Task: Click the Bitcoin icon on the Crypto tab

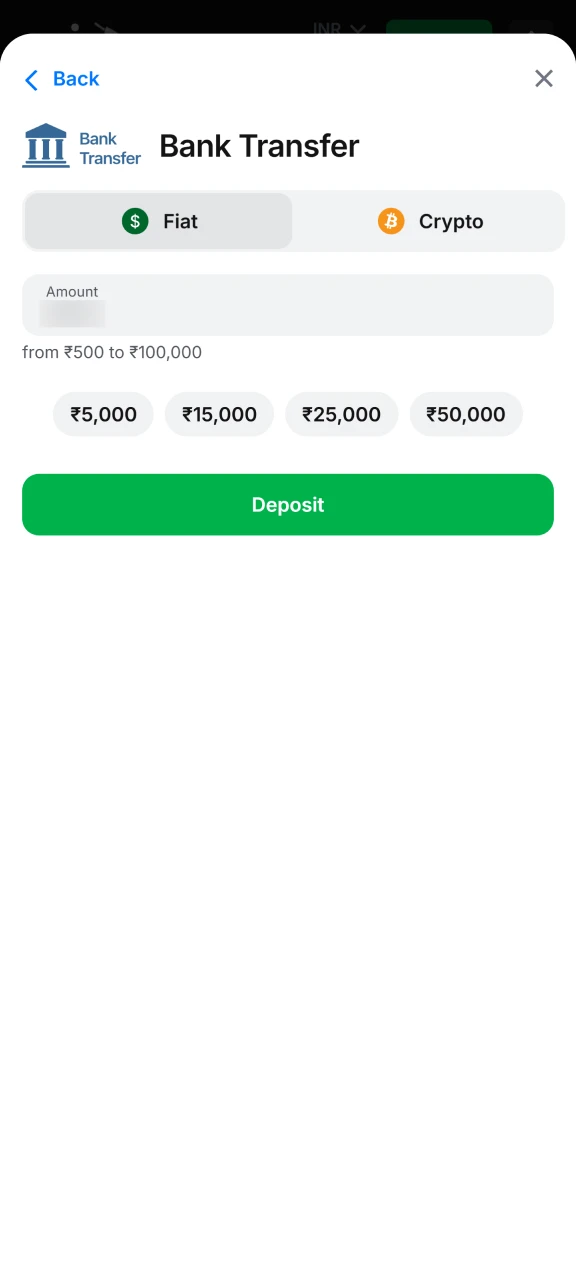Action: [x=391, y=221]
